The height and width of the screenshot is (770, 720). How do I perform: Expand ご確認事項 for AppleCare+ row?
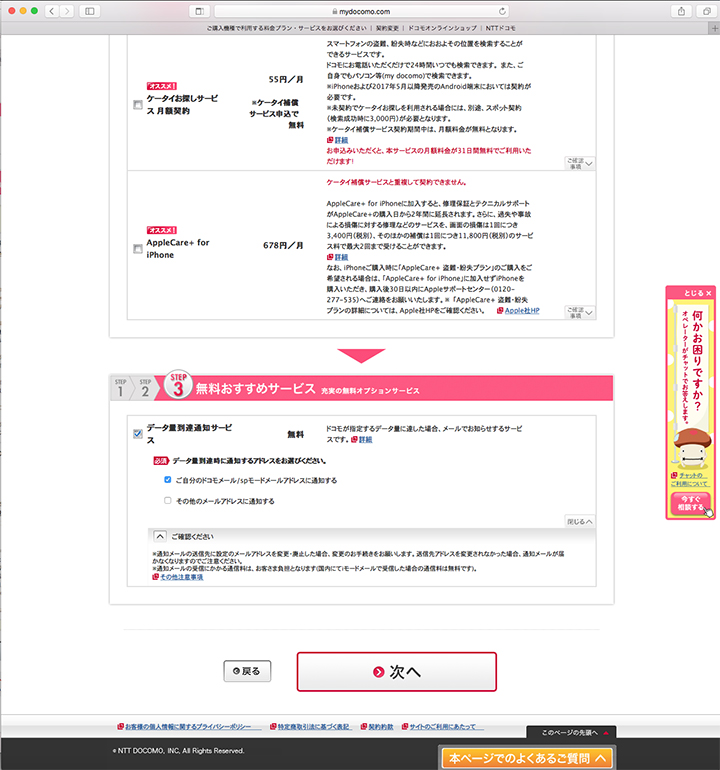pyautogui.click(x=580, y=312)
